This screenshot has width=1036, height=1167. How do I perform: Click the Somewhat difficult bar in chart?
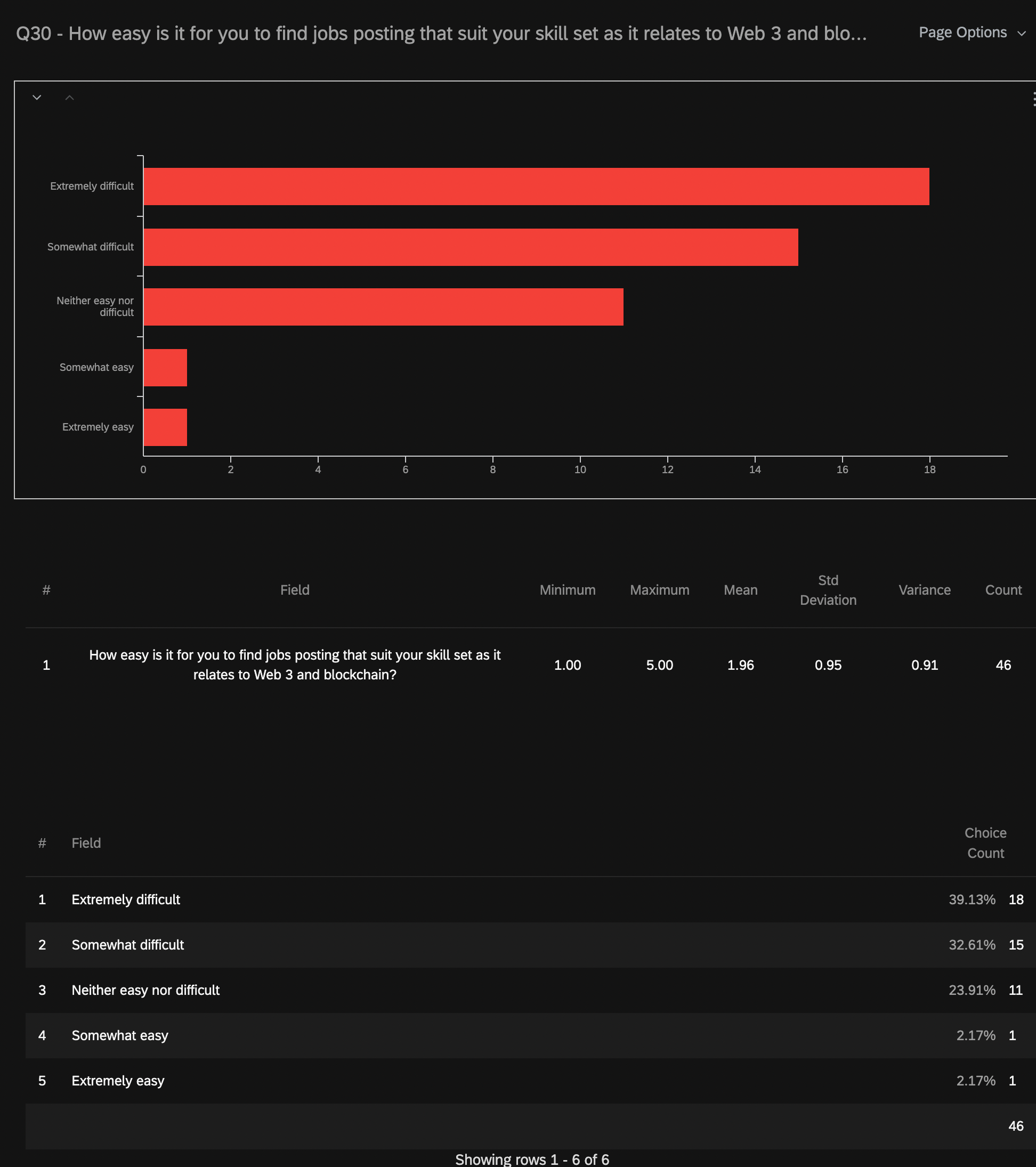471,247
